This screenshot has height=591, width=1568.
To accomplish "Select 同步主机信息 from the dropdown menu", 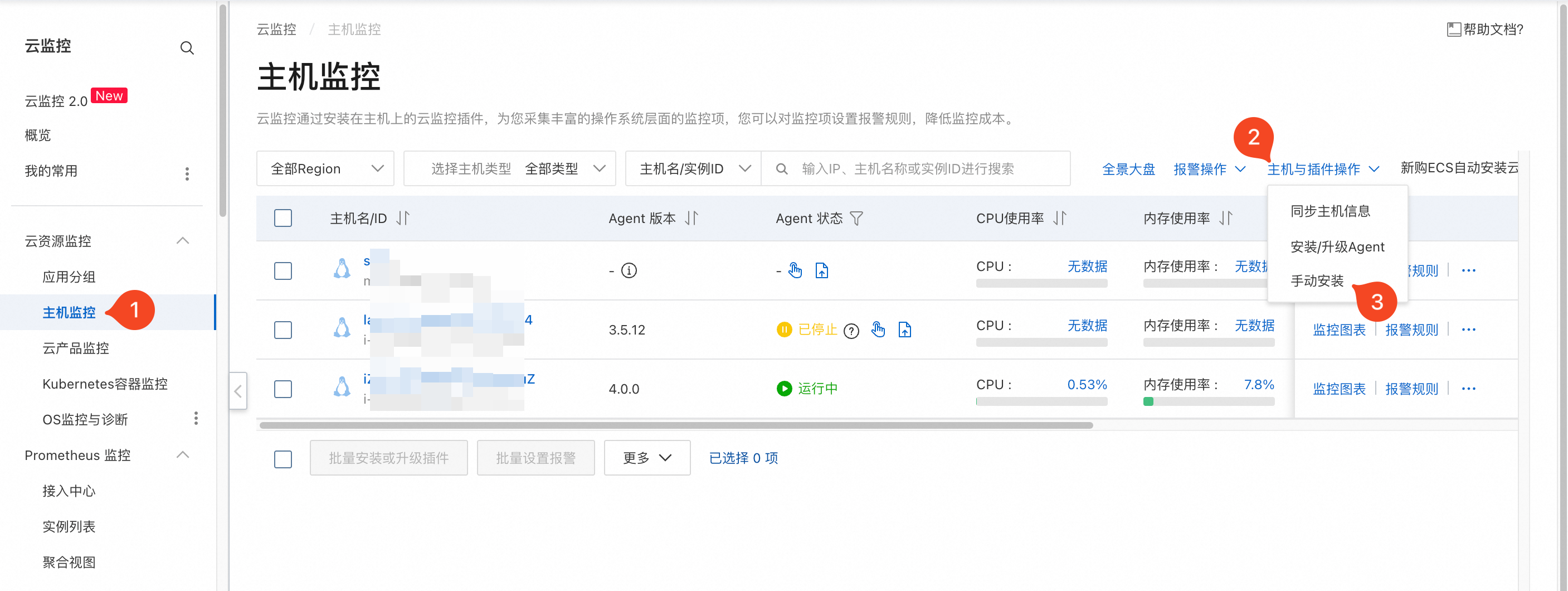I will tap(1330, 211).
